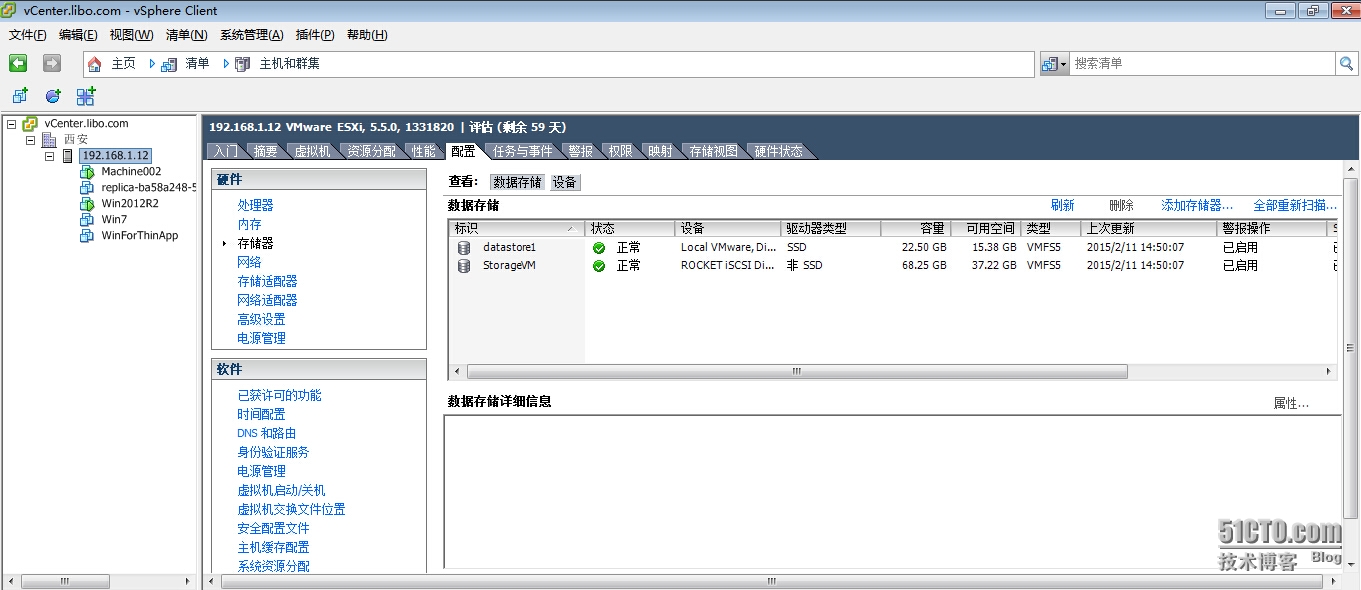Screen dimensions: 1361x590
Task: Click the WinForThinApp VM icon
Action: (87, 236)
